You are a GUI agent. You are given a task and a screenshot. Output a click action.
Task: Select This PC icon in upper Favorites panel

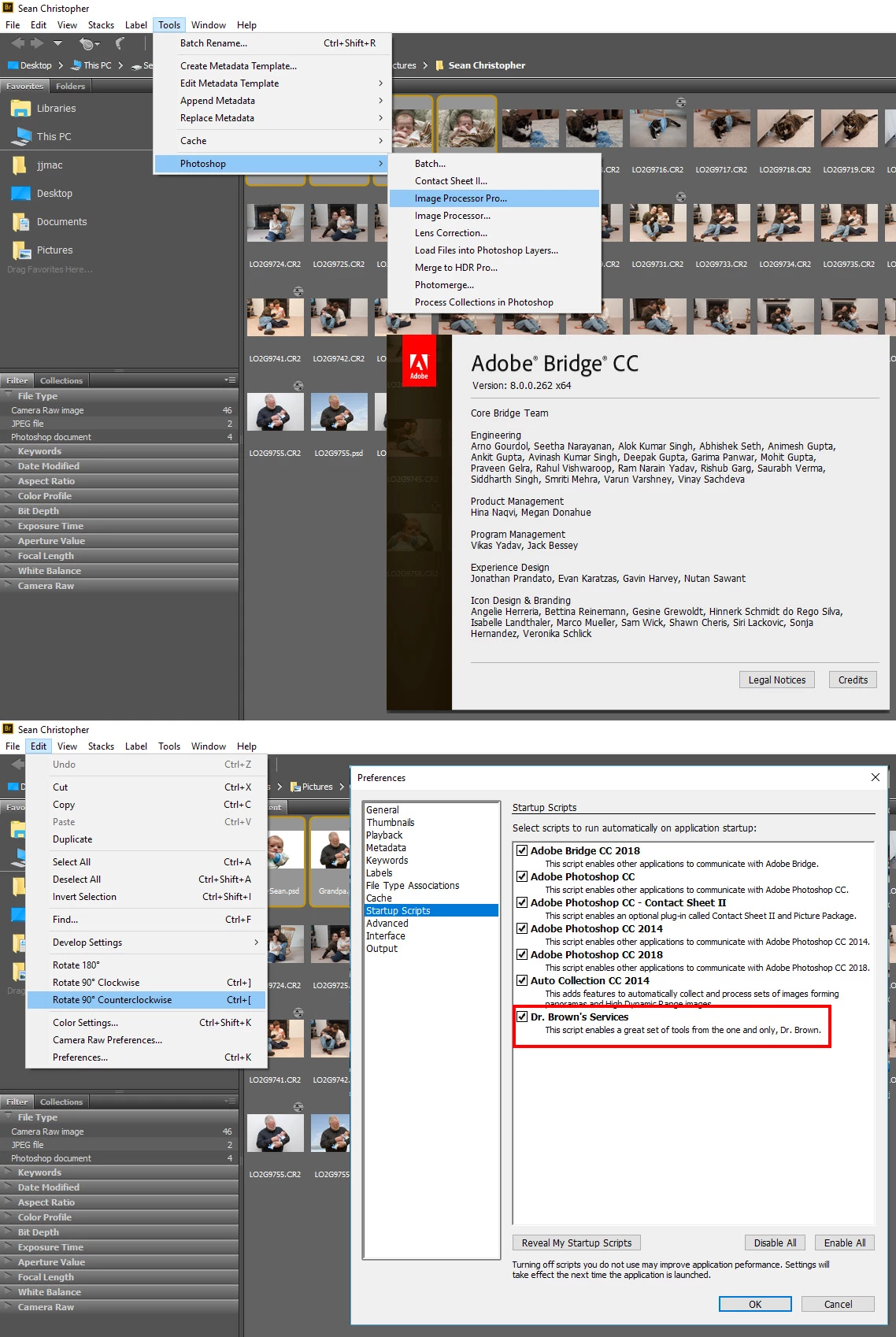[20, 137]
